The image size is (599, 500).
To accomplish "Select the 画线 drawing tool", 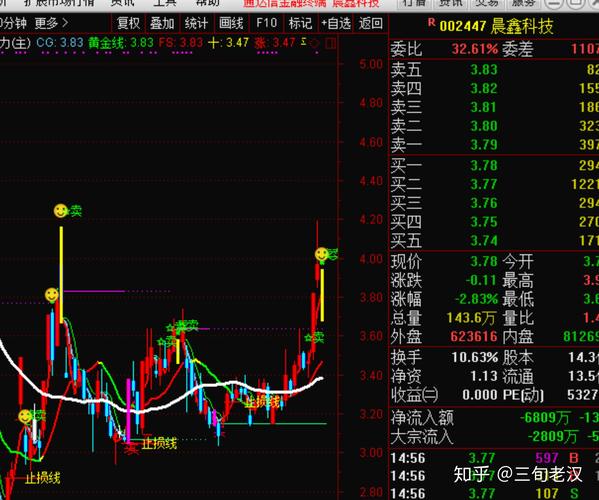I will (x=231, y=23).
